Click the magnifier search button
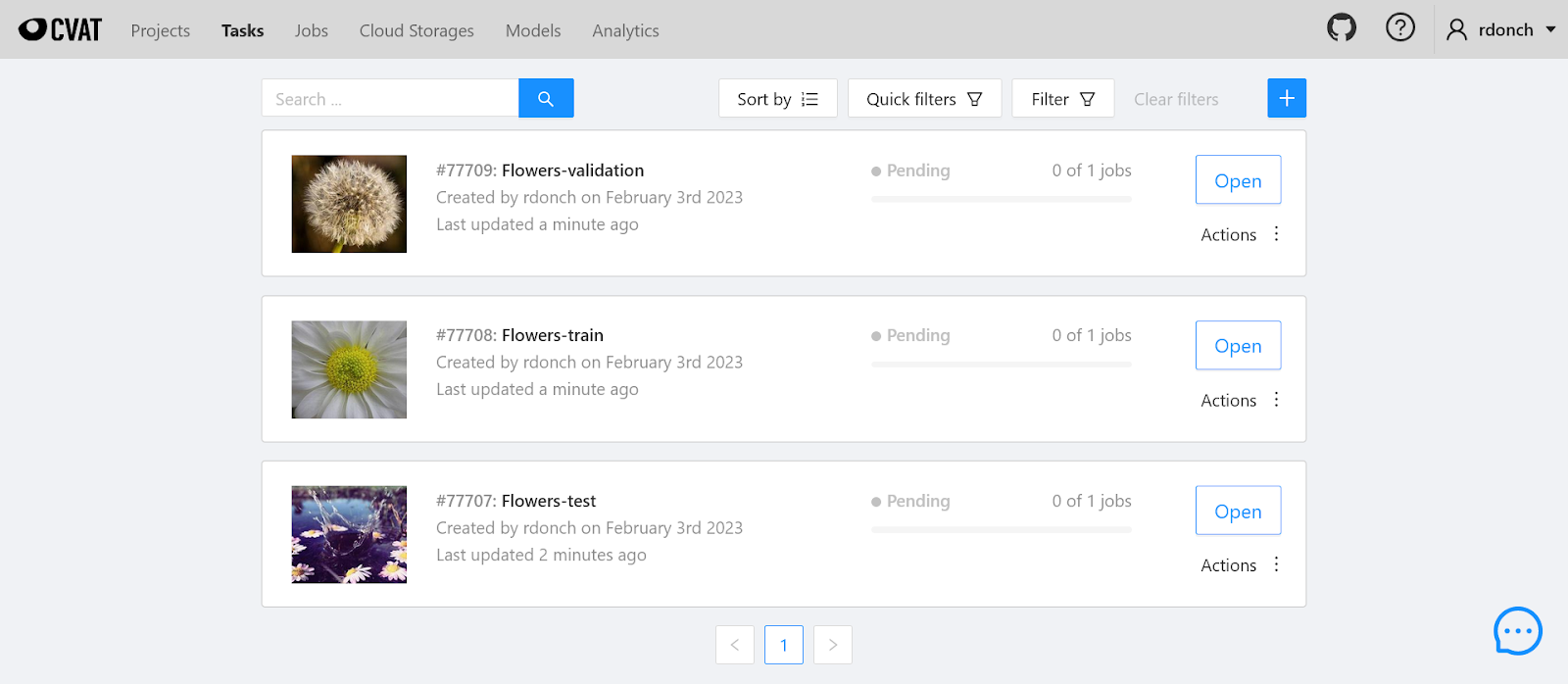This screenshot has width=1568, height=684. pyautogui.click(x=546, y=98)
